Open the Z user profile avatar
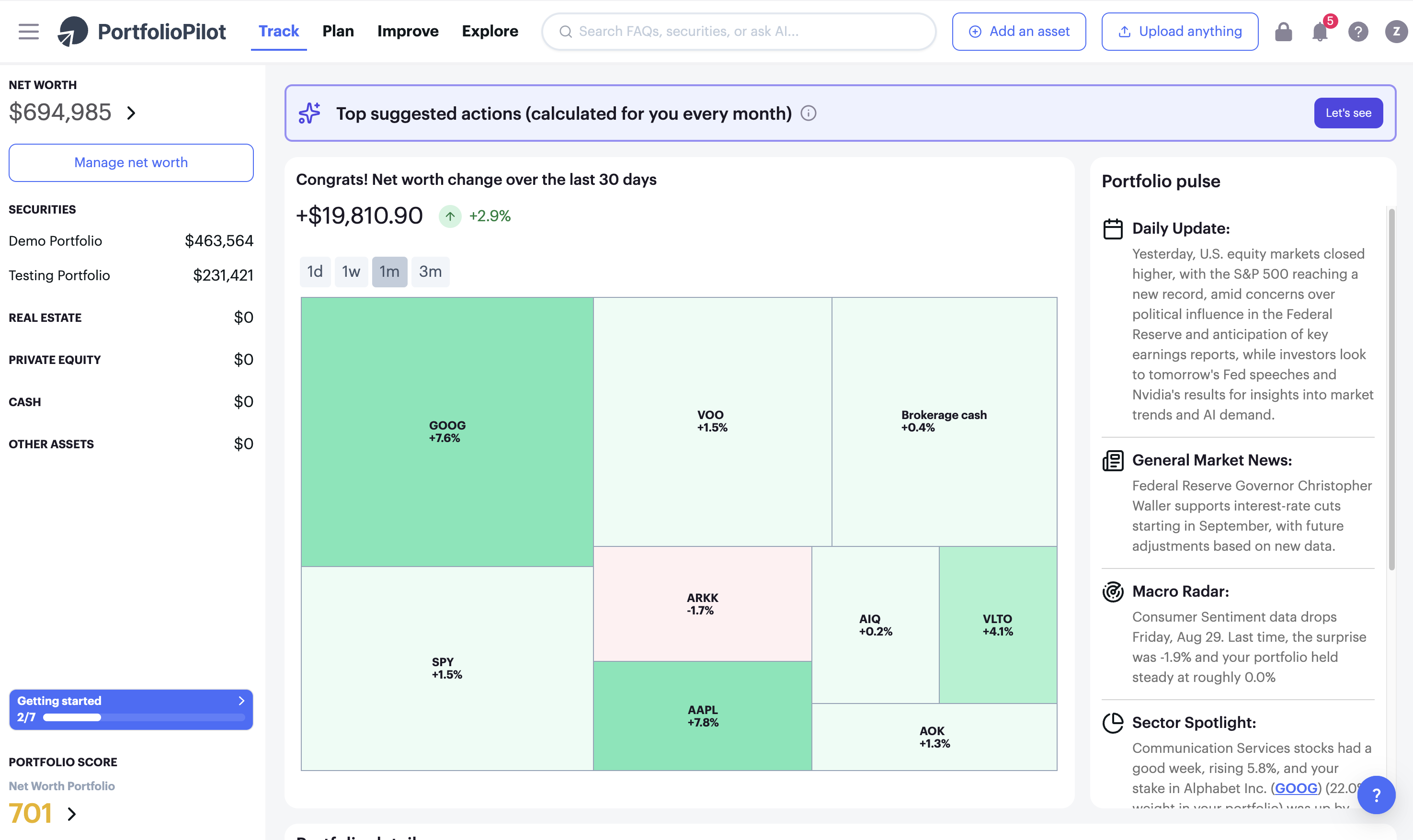Image resolution: width=1413 pixels, height=840 pixels. click(1395, 32)
